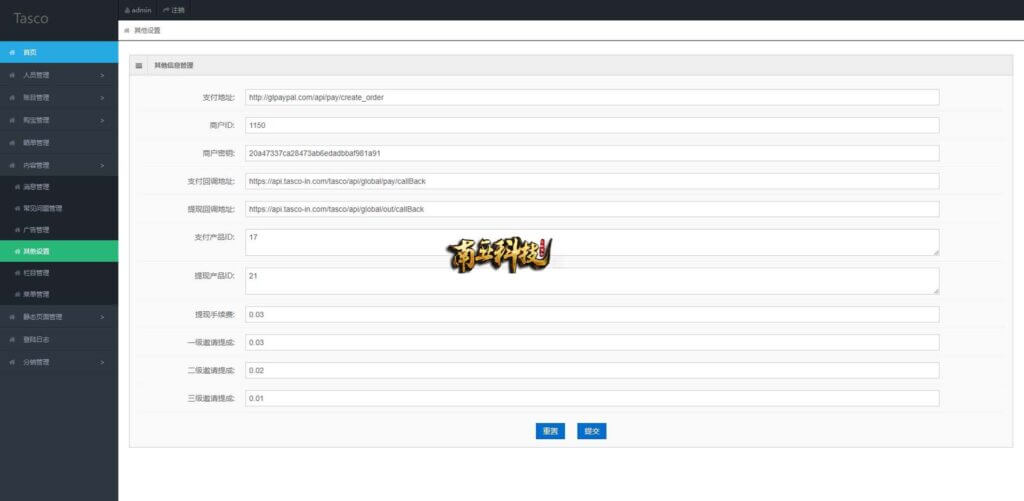Collapse the 内容管理 chevron
The width and height of the screenshot is (1024, 501).
point(102,165)
